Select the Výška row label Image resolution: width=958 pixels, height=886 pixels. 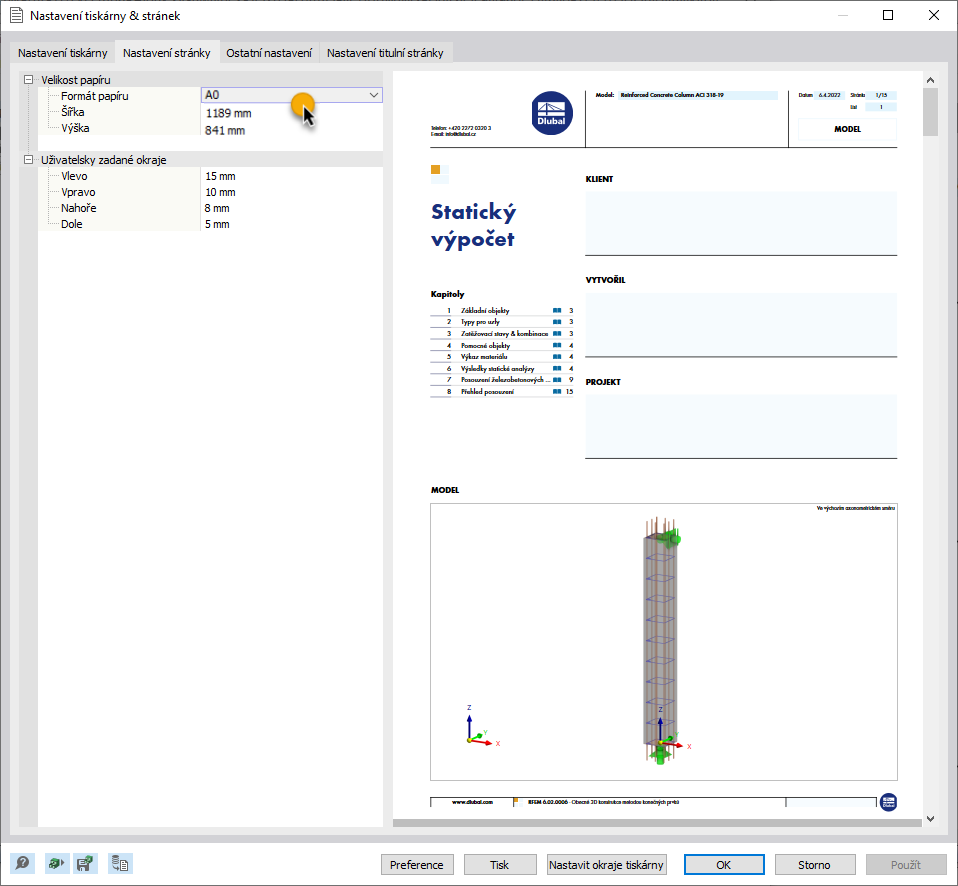75,128
